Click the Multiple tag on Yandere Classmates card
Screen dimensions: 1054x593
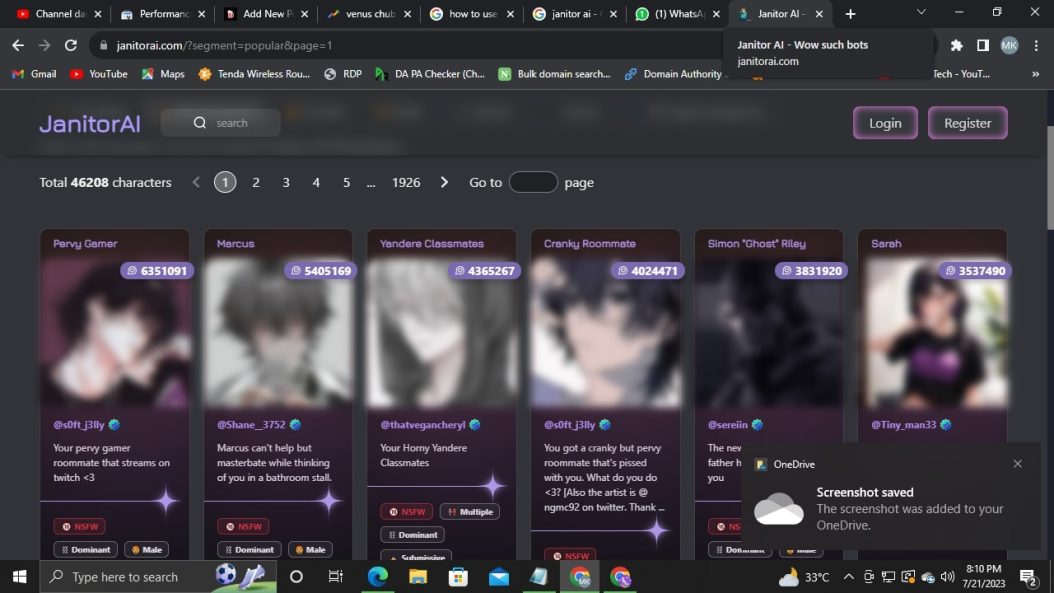click(470, 512)
